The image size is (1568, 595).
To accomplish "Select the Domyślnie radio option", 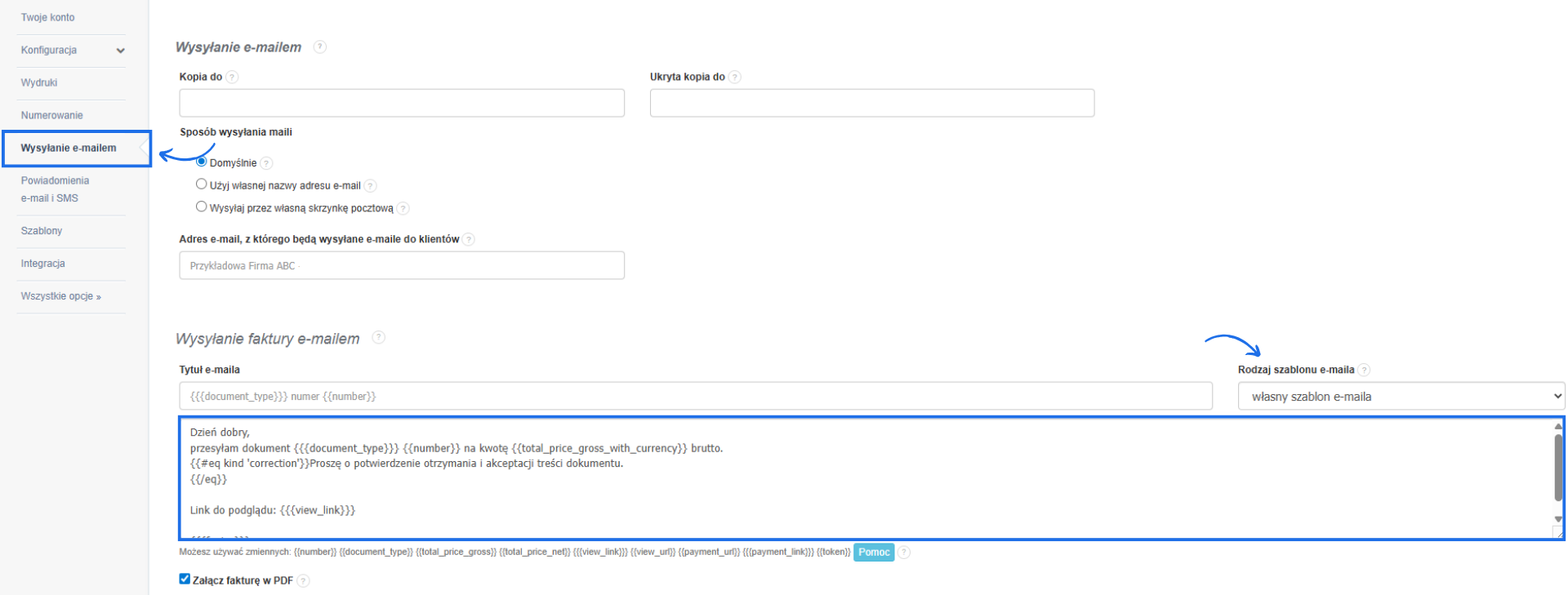I will (x=201, y=162).
